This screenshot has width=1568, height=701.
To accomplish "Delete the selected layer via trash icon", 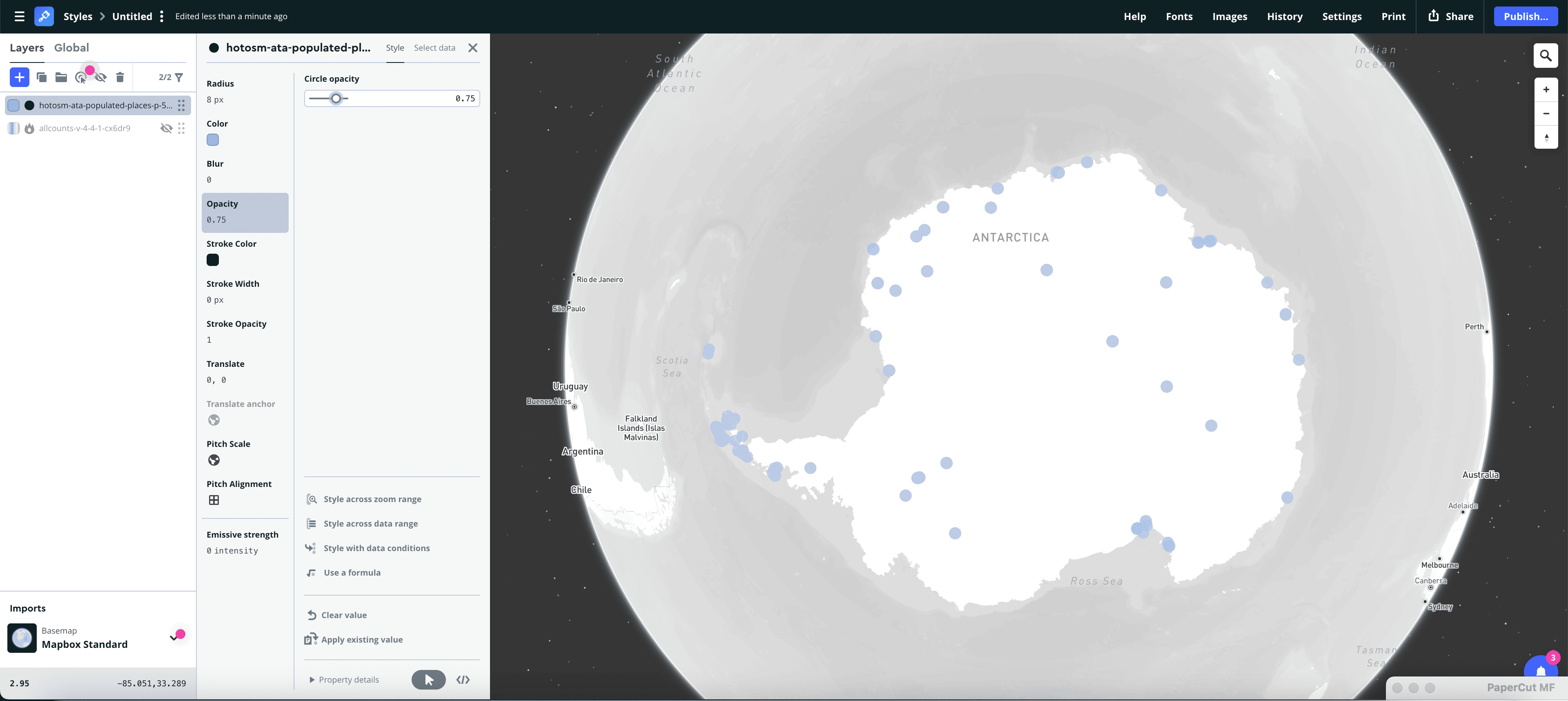I will point(120,77).
